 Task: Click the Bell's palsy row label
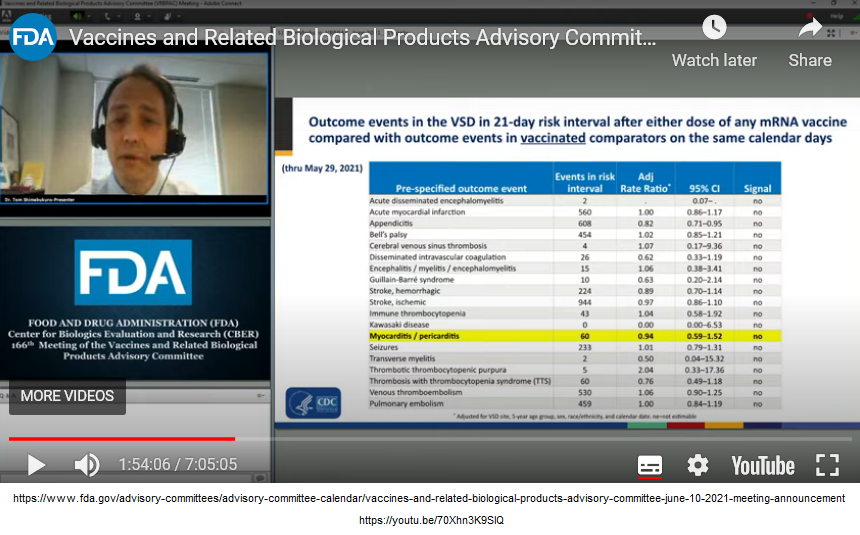tap(388, 234)
